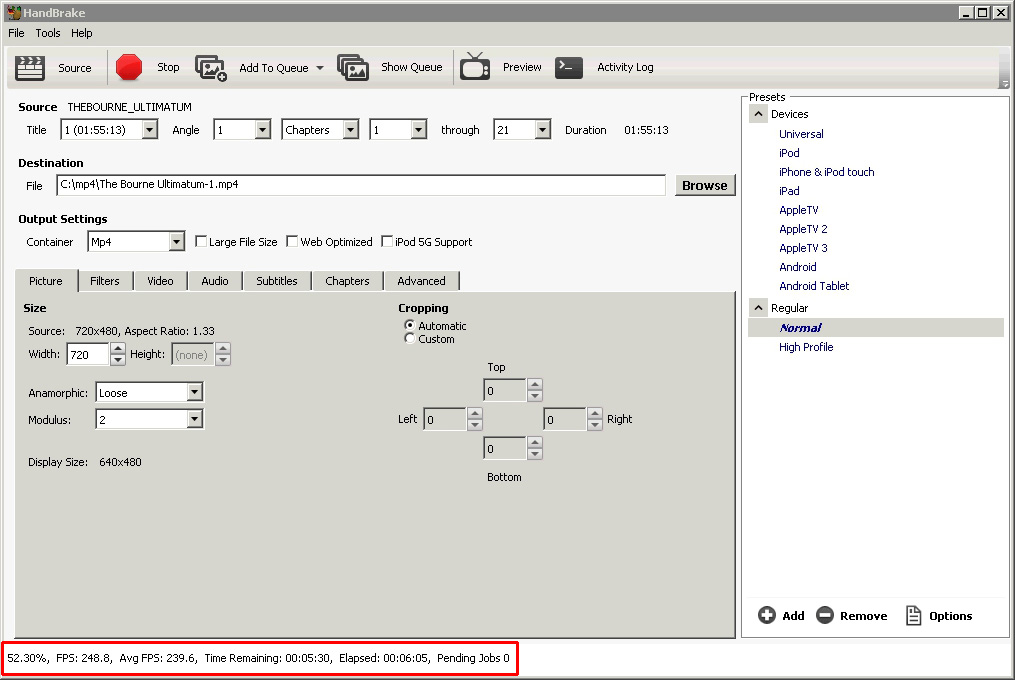Select the iPad preset

[x=789, y=191]
